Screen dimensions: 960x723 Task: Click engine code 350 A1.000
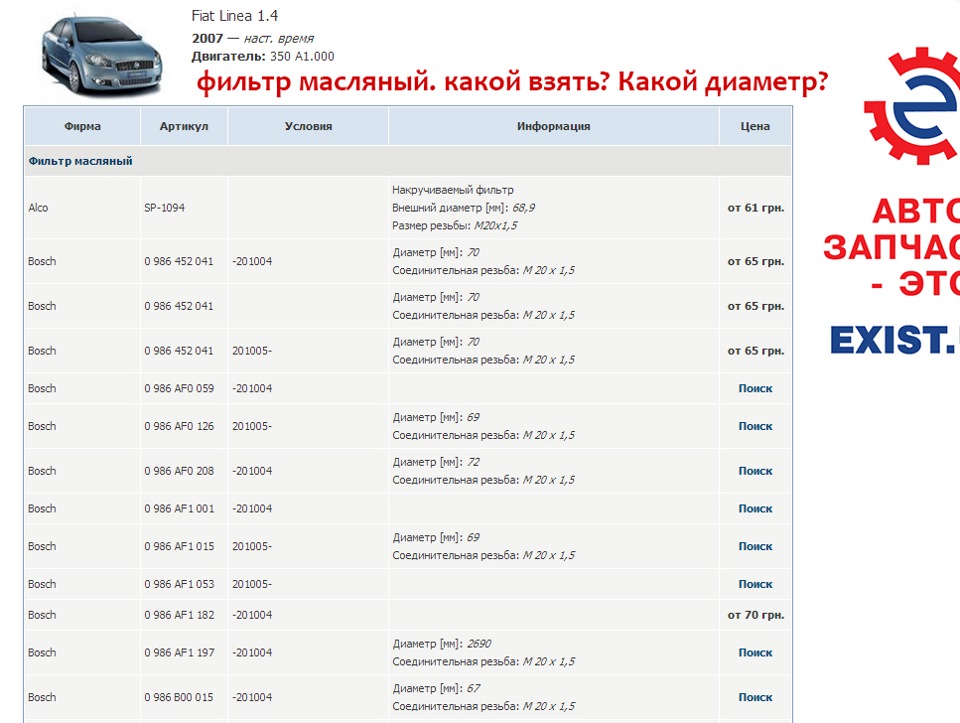(302, 56)
